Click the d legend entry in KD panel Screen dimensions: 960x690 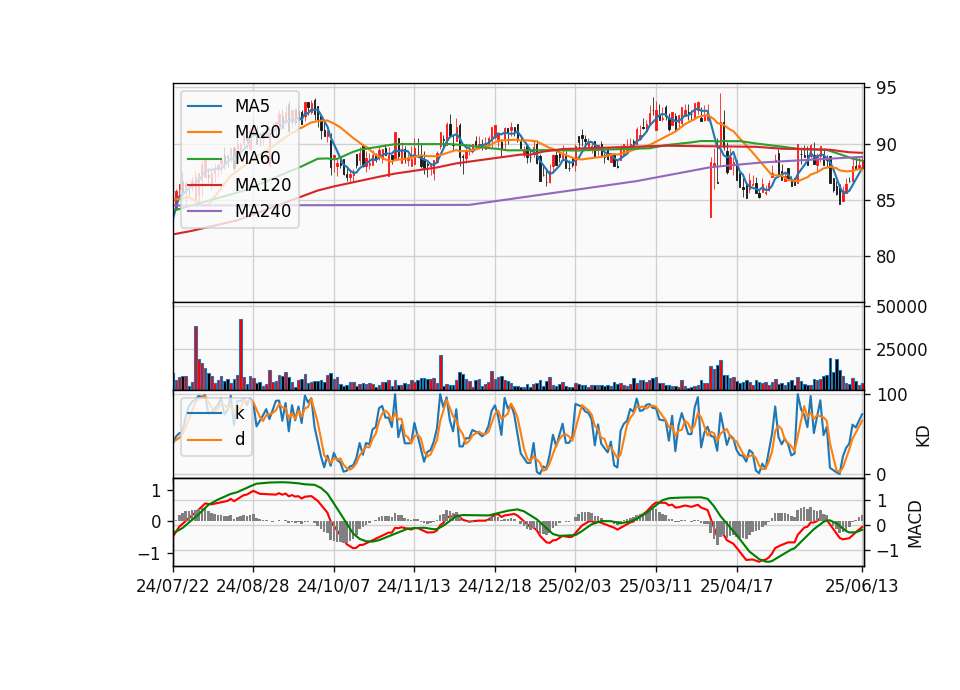(x=239, y=439)
